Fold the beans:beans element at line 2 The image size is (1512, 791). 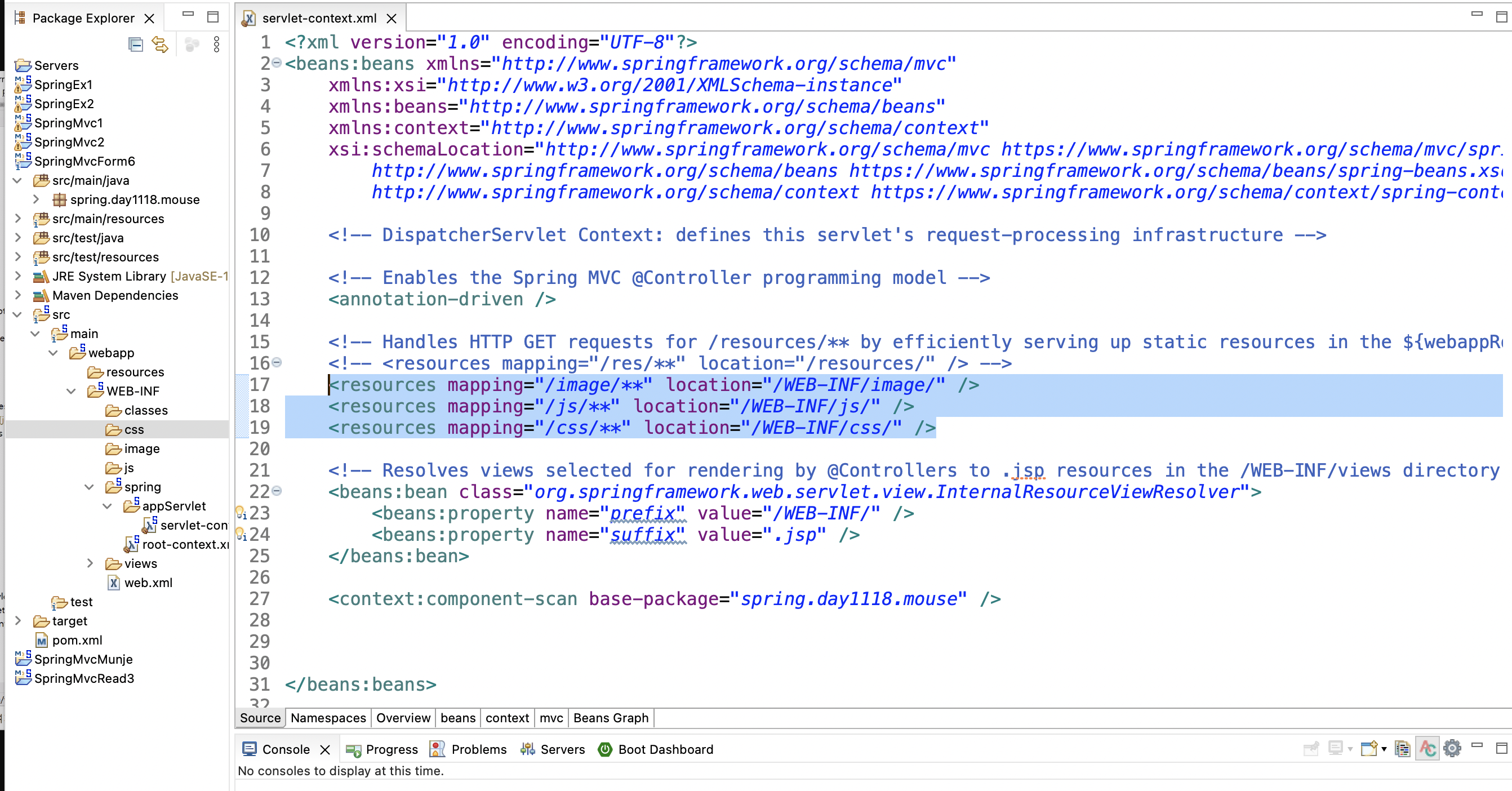(x=277, y=63)
